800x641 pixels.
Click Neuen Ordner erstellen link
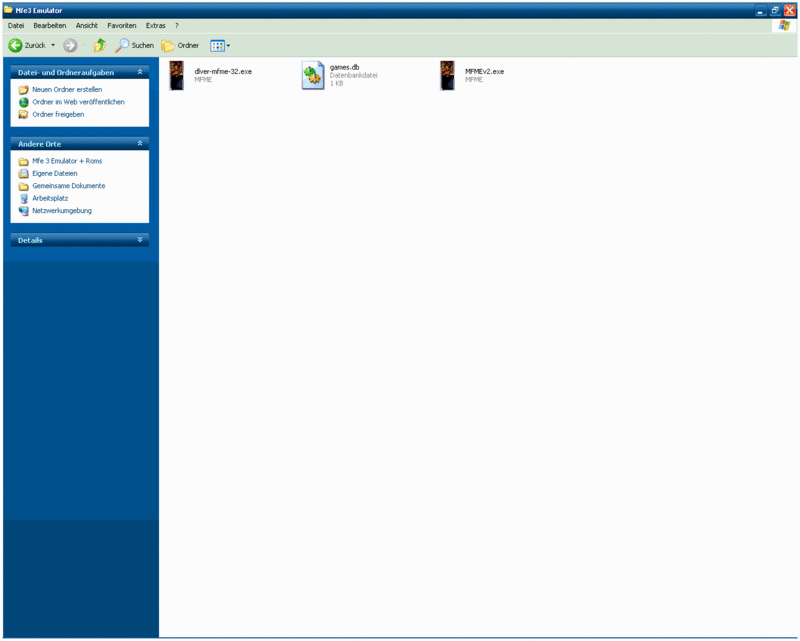pos(67,89)
